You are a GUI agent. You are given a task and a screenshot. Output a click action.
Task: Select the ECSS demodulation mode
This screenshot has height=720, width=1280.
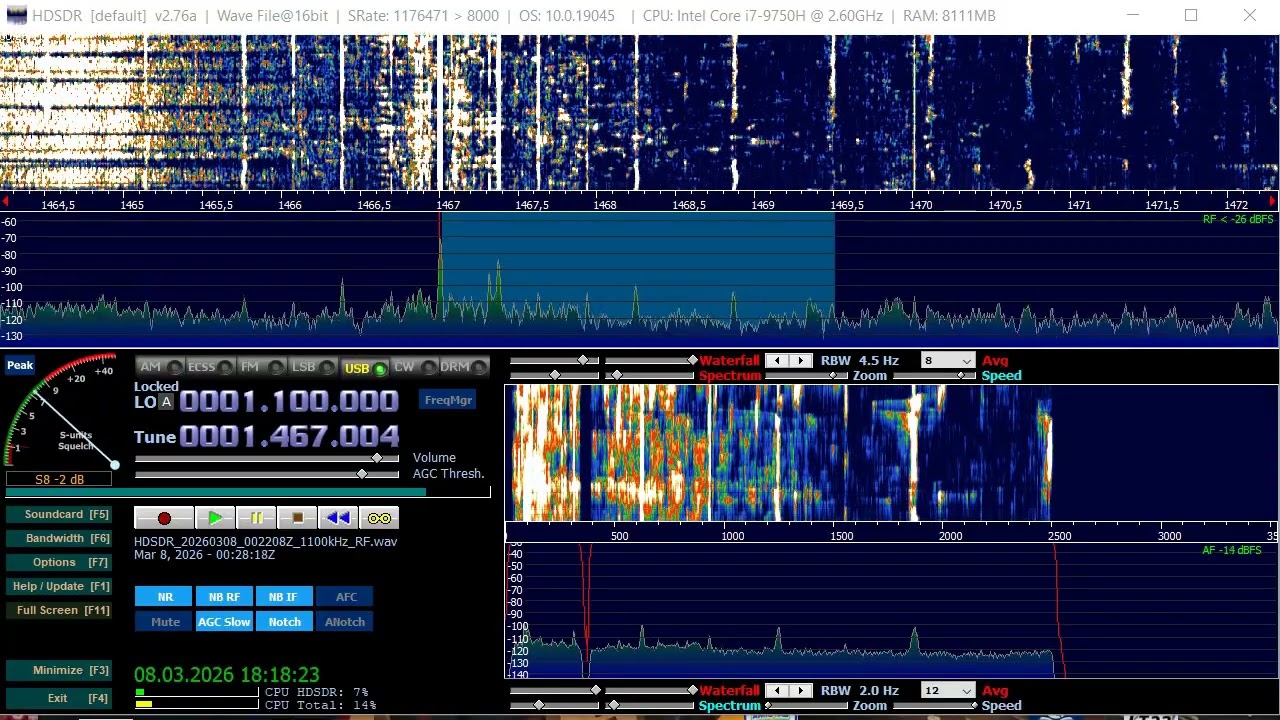click(x=211, y=367)
